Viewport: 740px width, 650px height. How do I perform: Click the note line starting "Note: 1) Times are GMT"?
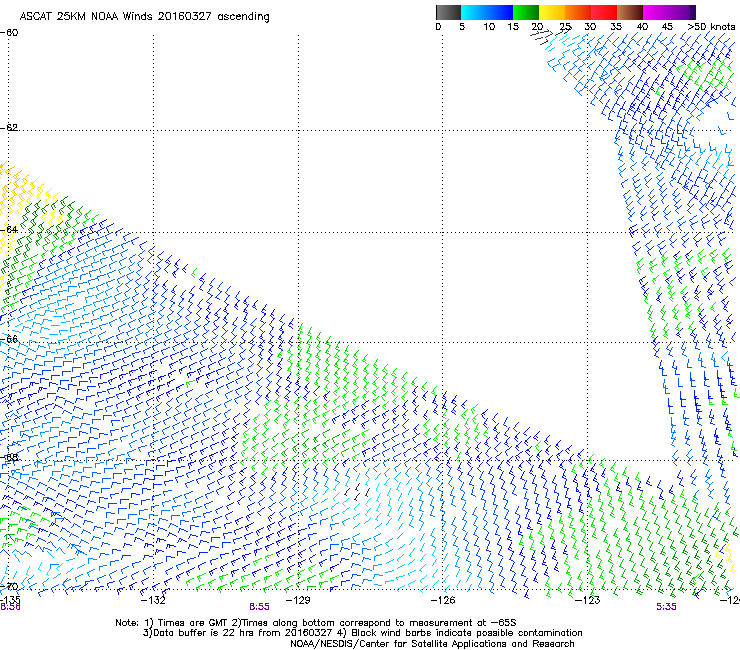(x=316, y=623)
